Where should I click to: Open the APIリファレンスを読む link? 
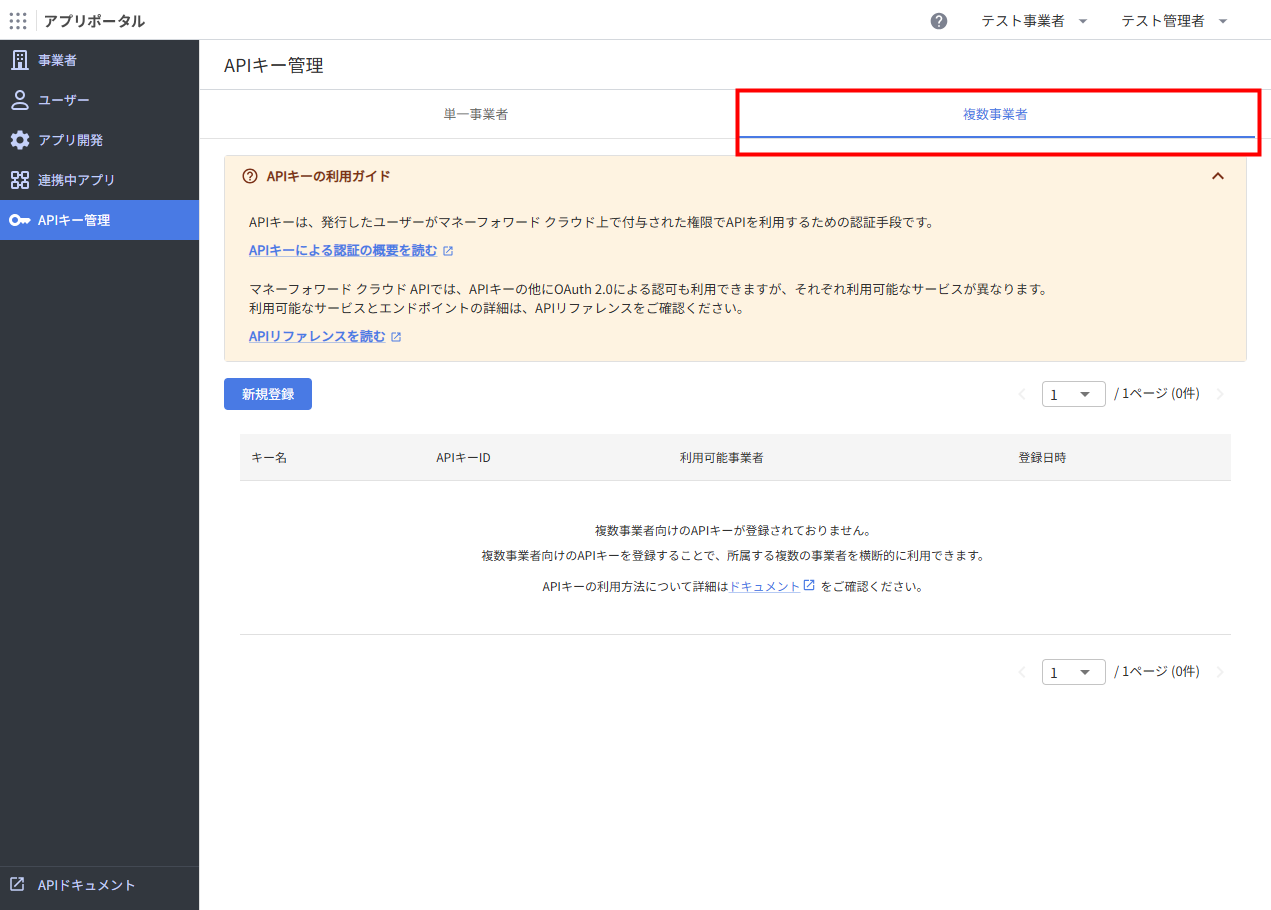[x=317, y=337]
